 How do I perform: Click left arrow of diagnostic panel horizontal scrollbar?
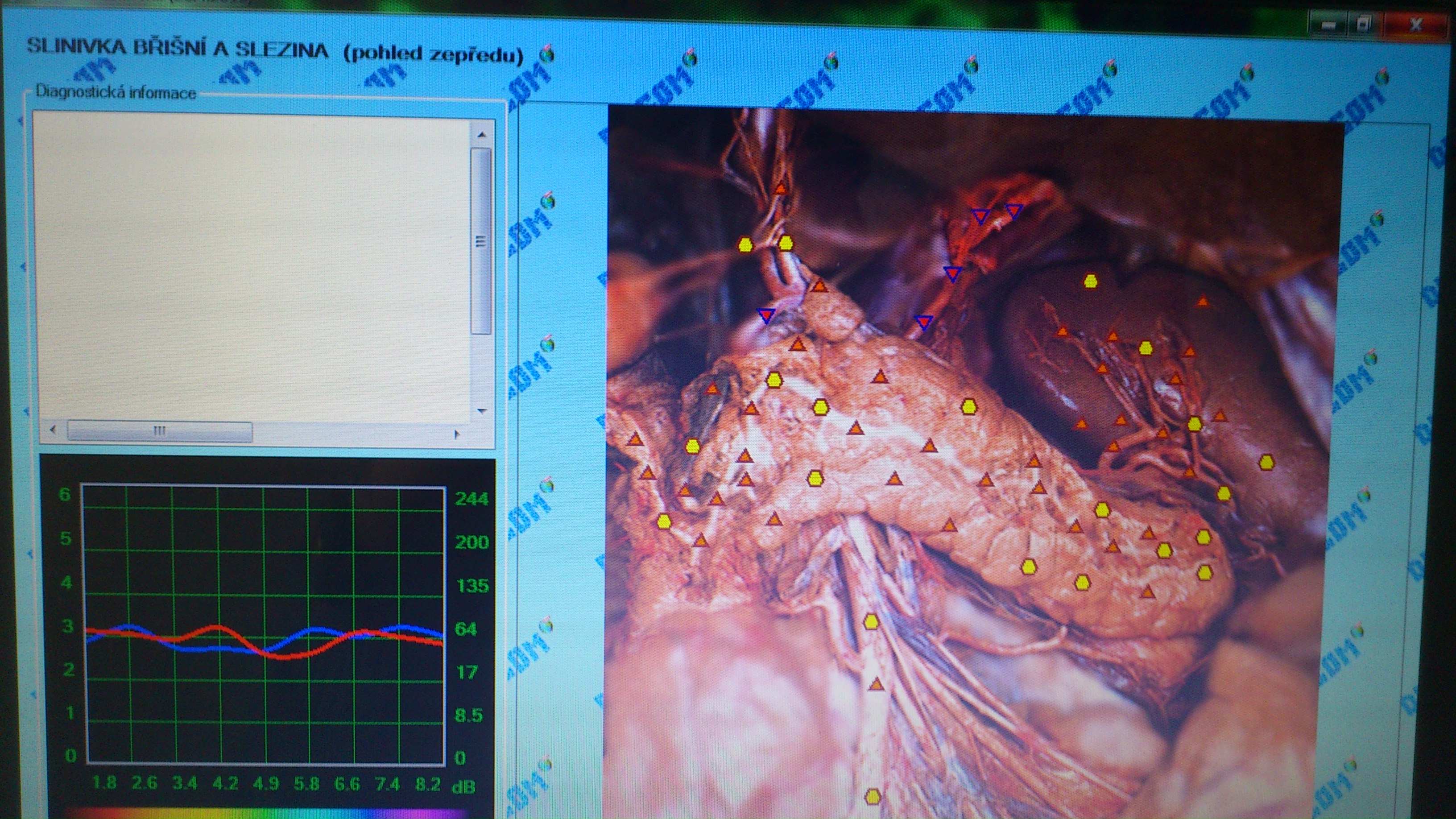click(x=53, y=430)
